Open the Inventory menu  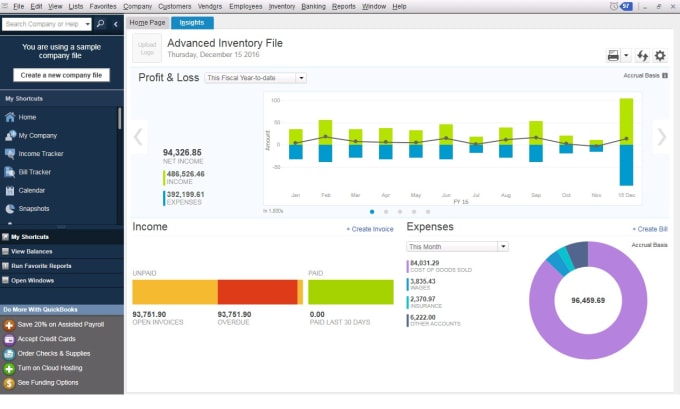(282, 7)
